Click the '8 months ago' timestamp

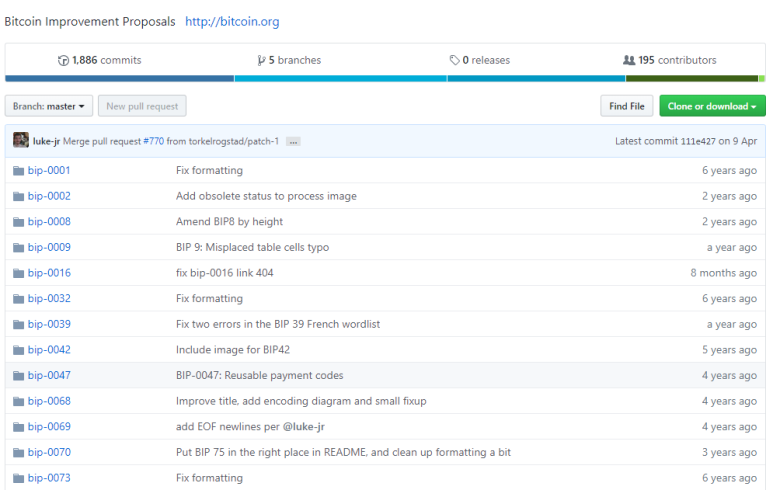(723, 273)
